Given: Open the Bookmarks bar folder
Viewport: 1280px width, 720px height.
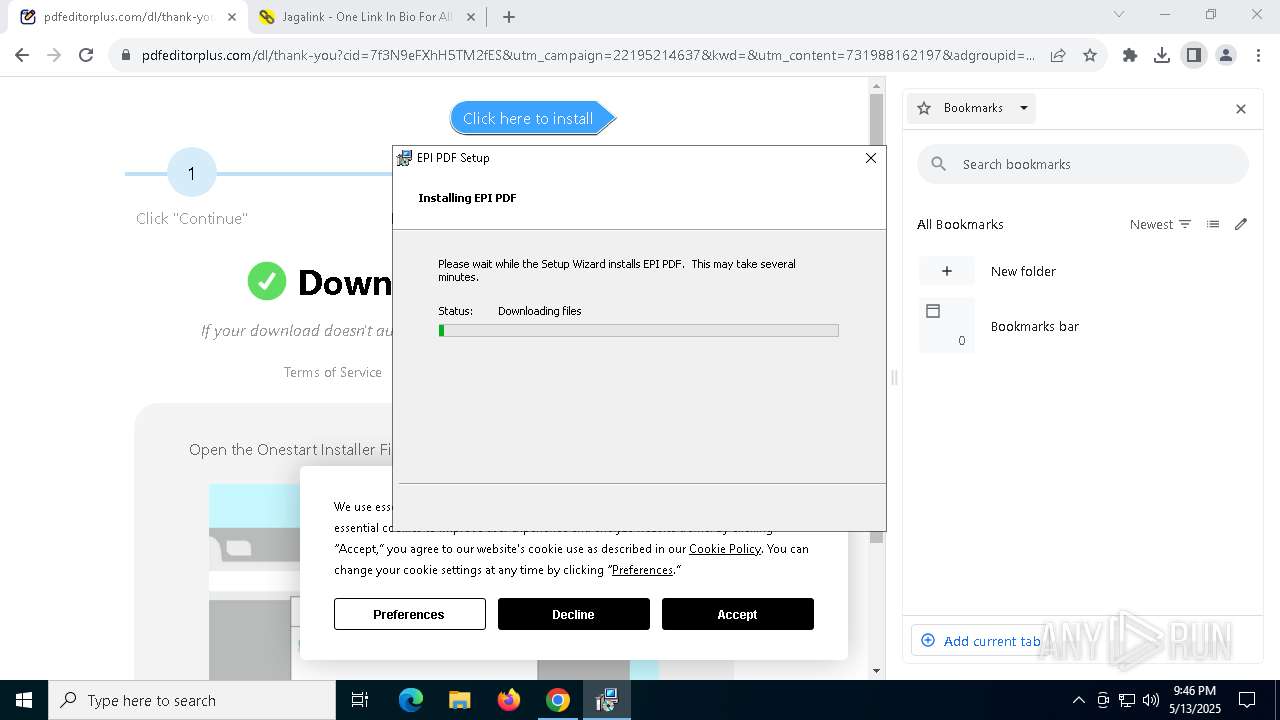Looking at the screenshot, I should click(x=1083, y=326).
